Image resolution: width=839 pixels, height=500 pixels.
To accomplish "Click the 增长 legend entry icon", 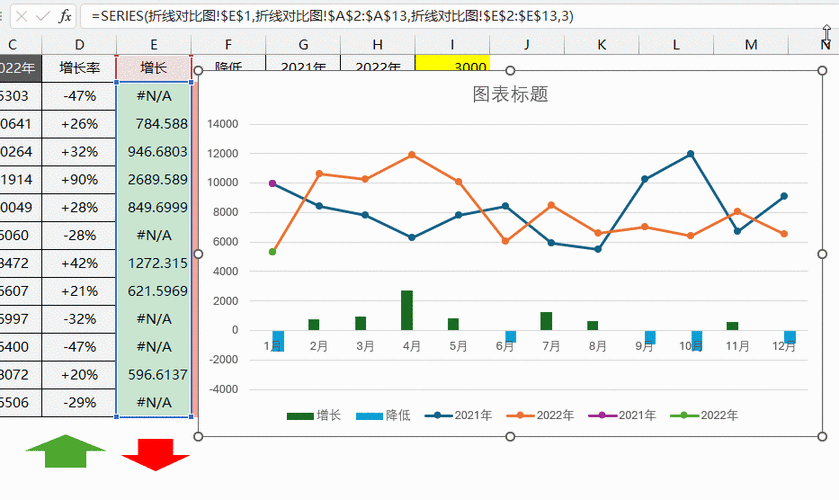I will [300, 416].
